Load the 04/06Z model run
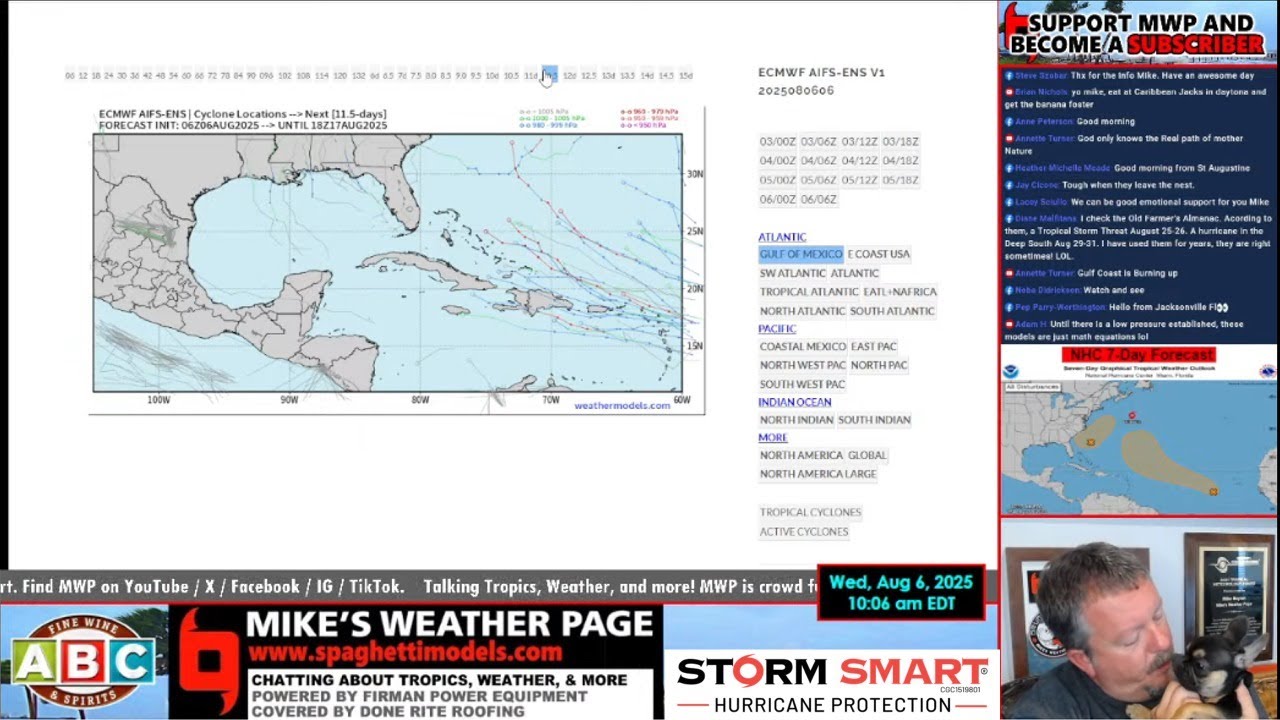This screenshot has height=720, width=1280. tap(819, 161)
